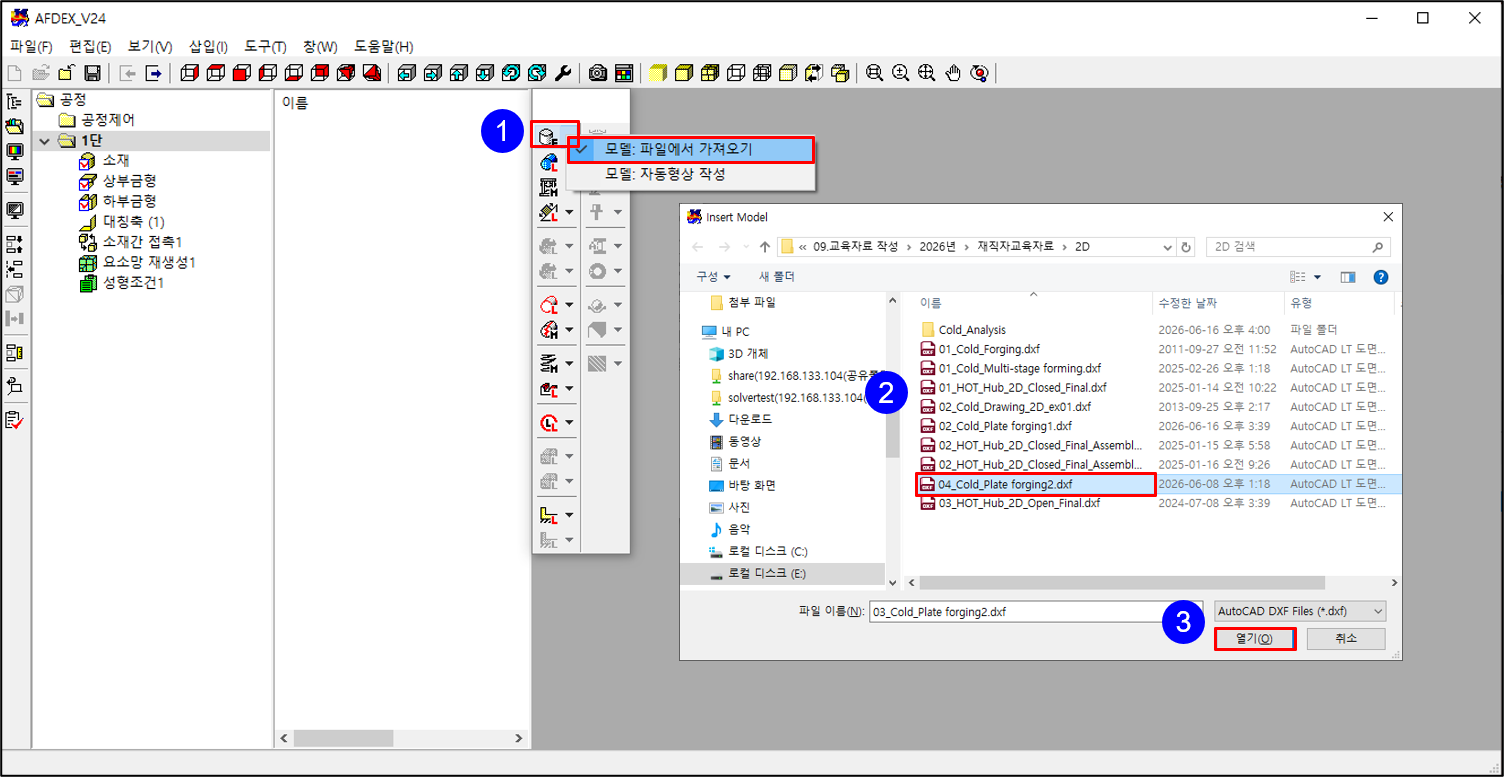
Task: Click the 파일 이름 input field
Action: coord(1036,611)
